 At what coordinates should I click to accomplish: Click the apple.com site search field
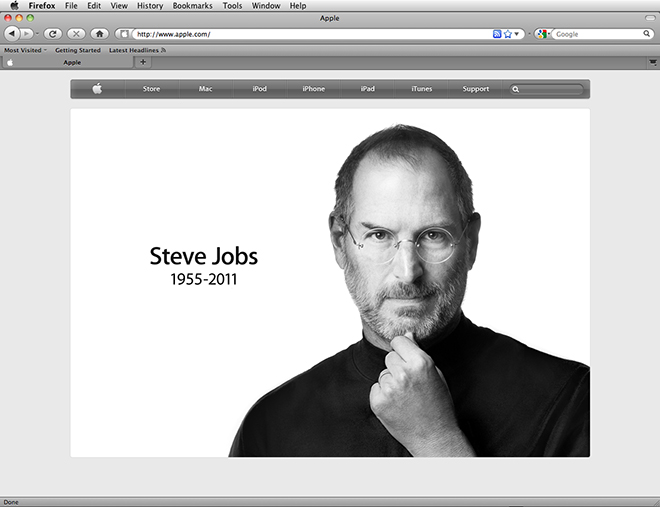(546, 89)
